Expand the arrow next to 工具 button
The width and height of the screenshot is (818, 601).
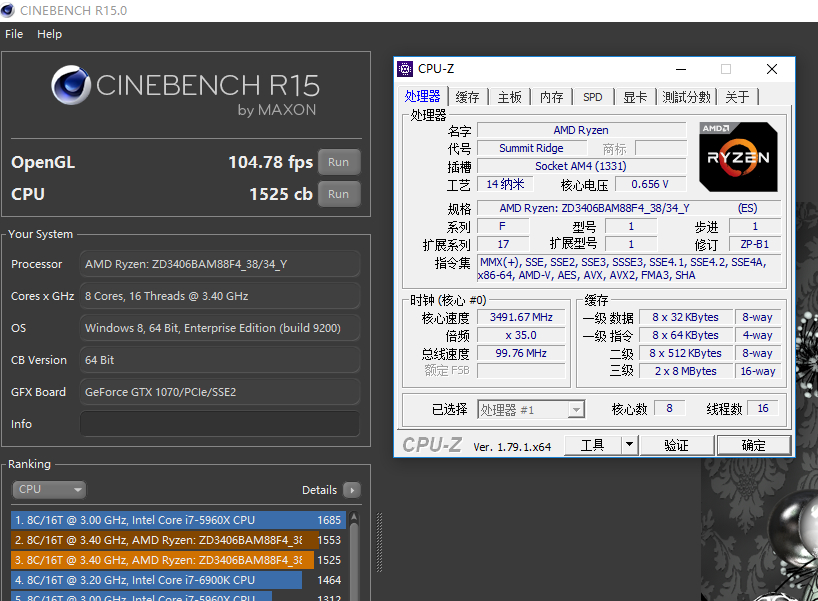point(628,445)
